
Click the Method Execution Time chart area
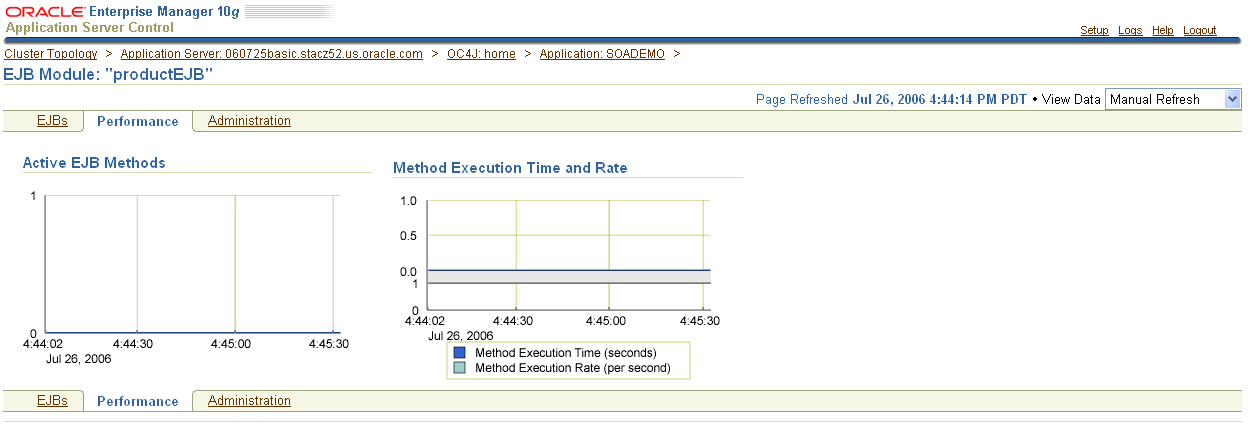[x=568, y=235]
